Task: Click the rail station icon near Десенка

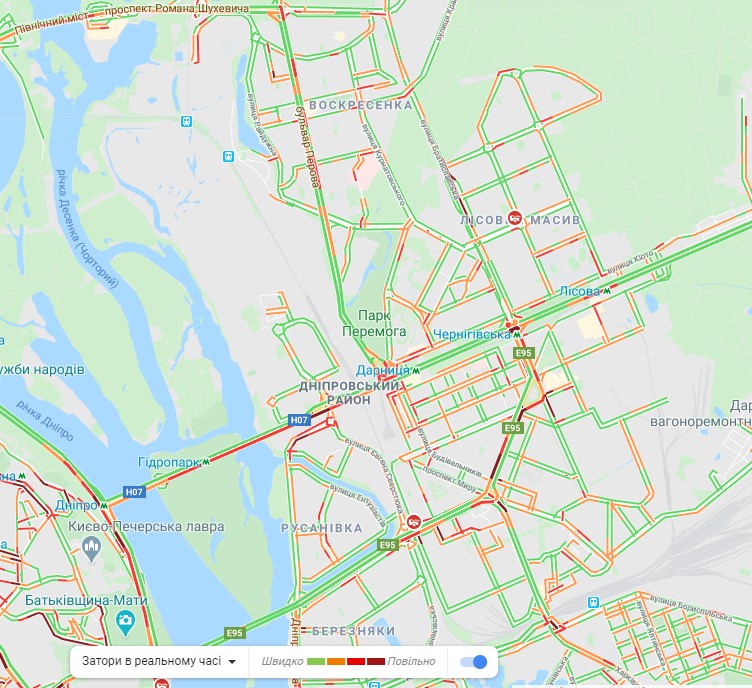Action: [187, 121]
